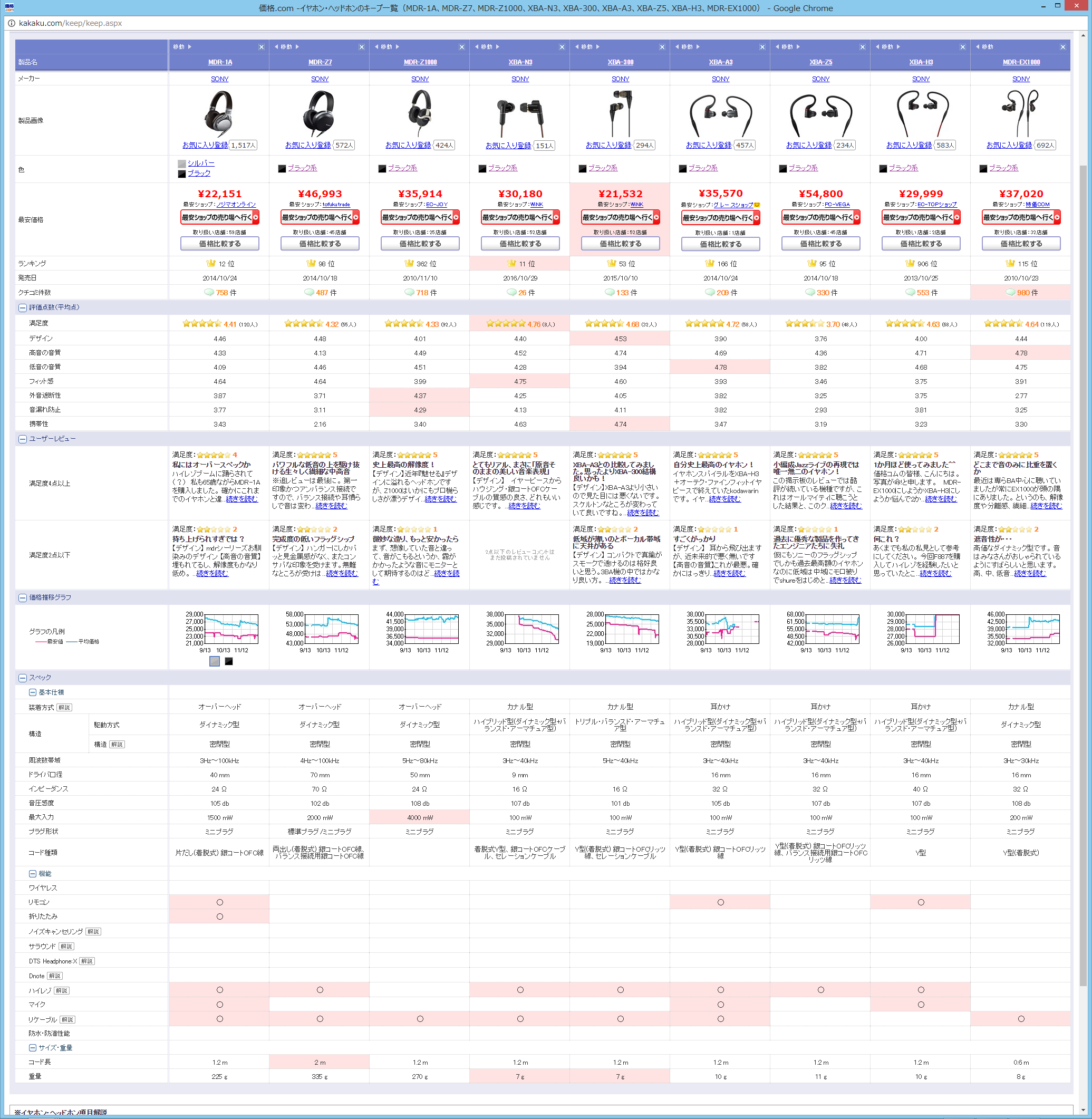Remove the XBA-300 column with X icon

click(662, 47)
